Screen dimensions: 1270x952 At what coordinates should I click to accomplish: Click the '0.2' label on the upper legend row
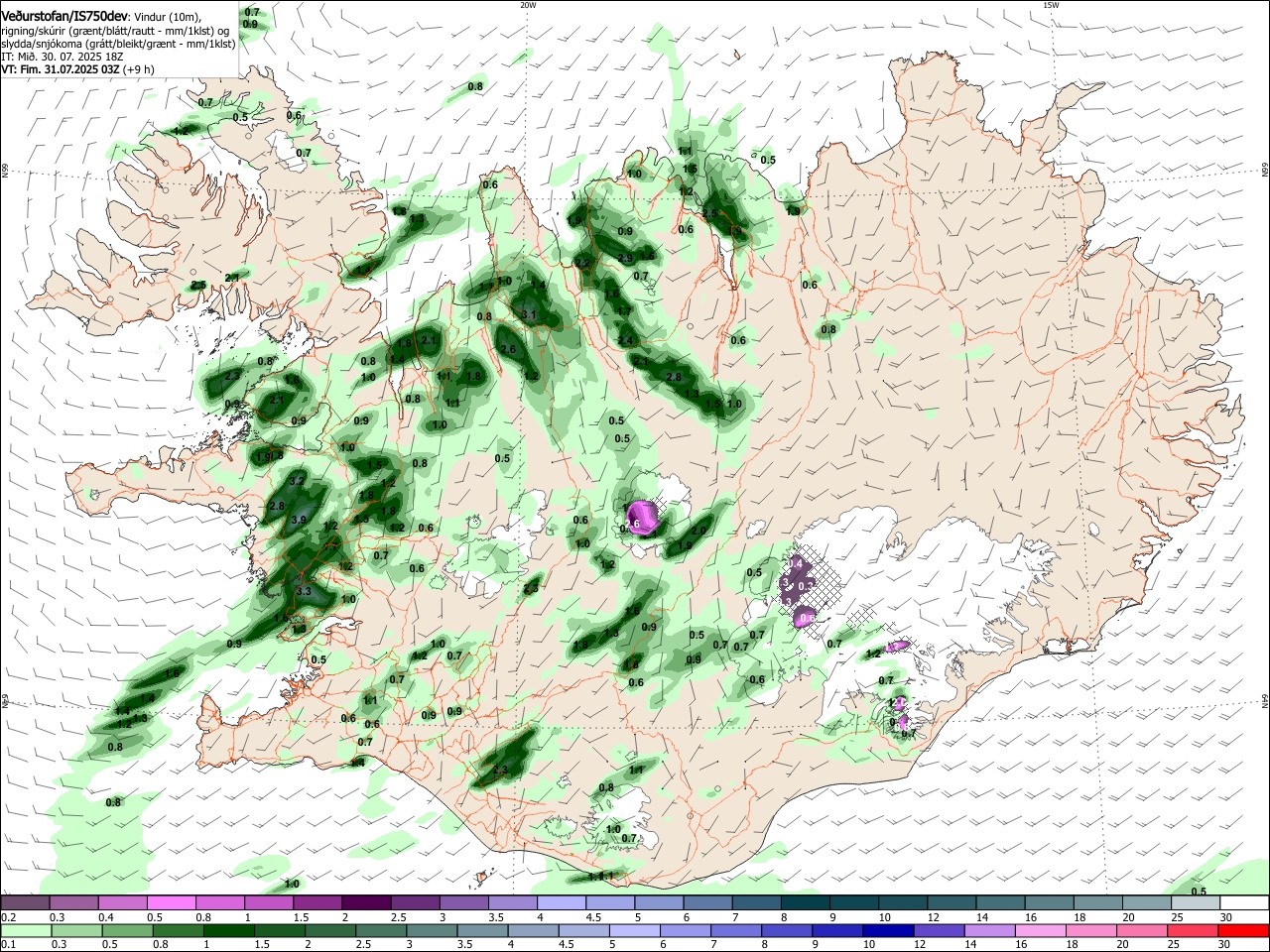(9, 917)
